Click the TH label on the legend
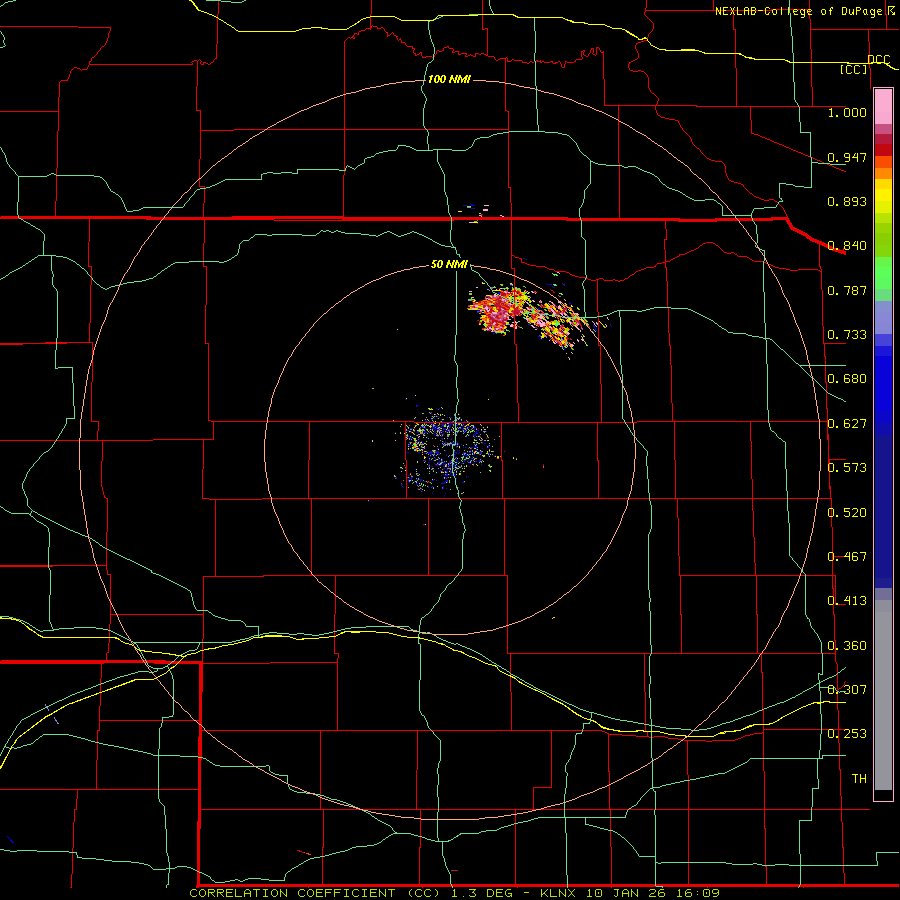The image size is (900, 900). tap(859, 778)
